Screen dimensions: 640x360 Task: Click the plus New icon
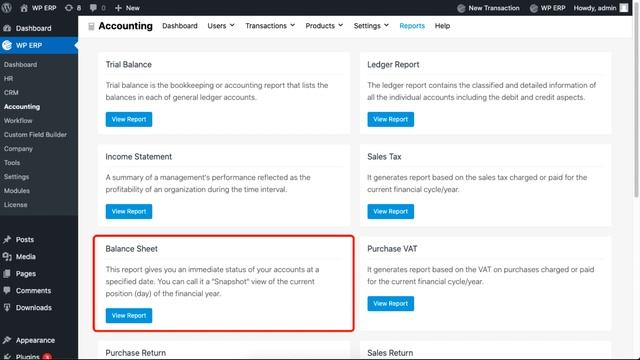(x=118, y=8)
